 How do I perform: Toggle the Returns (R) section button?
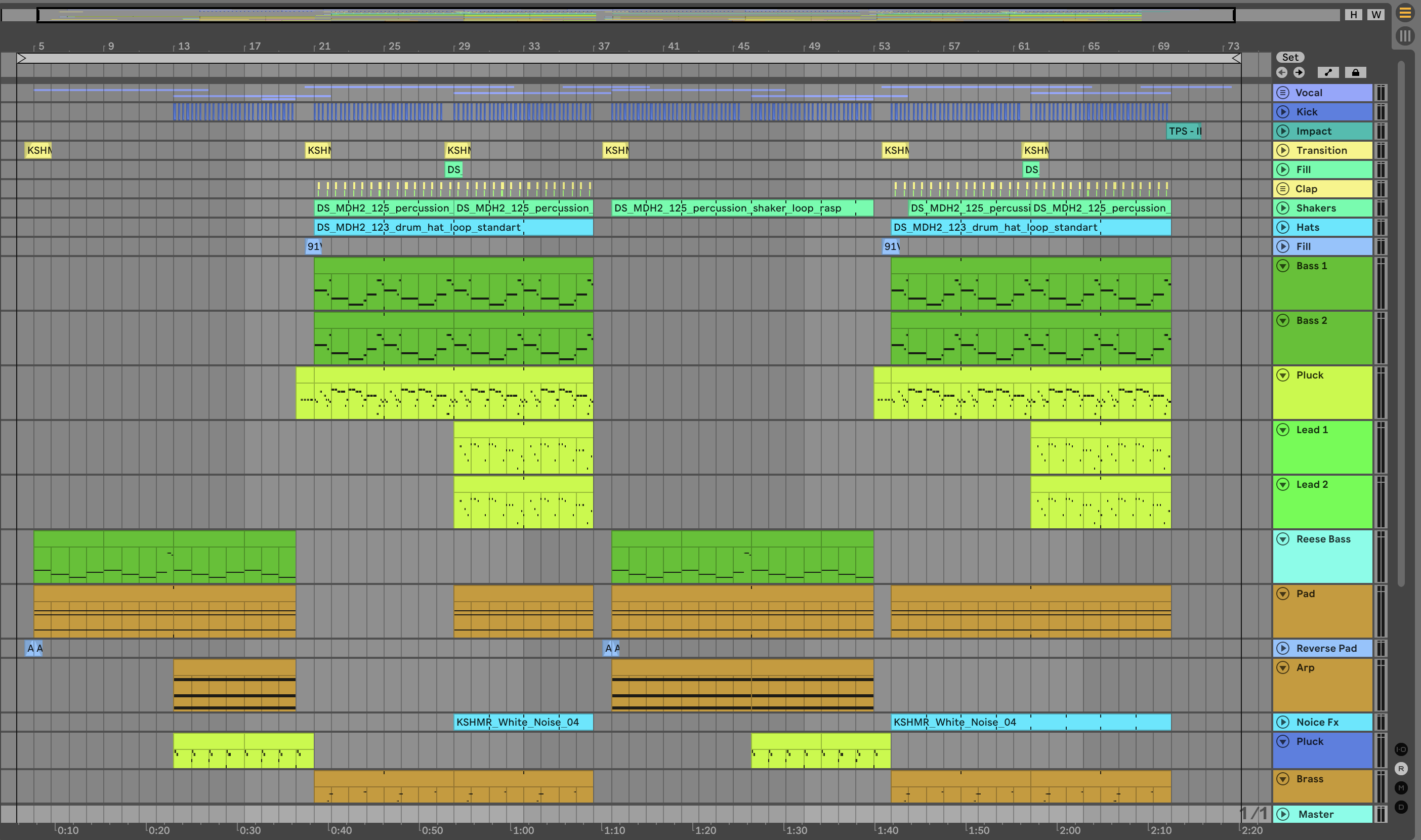coord(1401,769)
